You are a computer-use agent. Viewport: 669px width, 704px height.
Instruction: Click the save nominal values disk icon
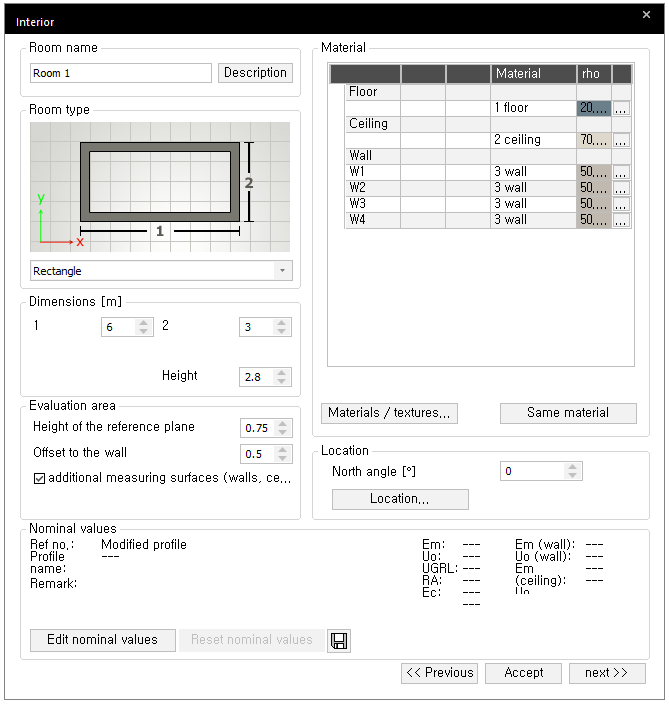pyautogui.click(x=339, y=640)
